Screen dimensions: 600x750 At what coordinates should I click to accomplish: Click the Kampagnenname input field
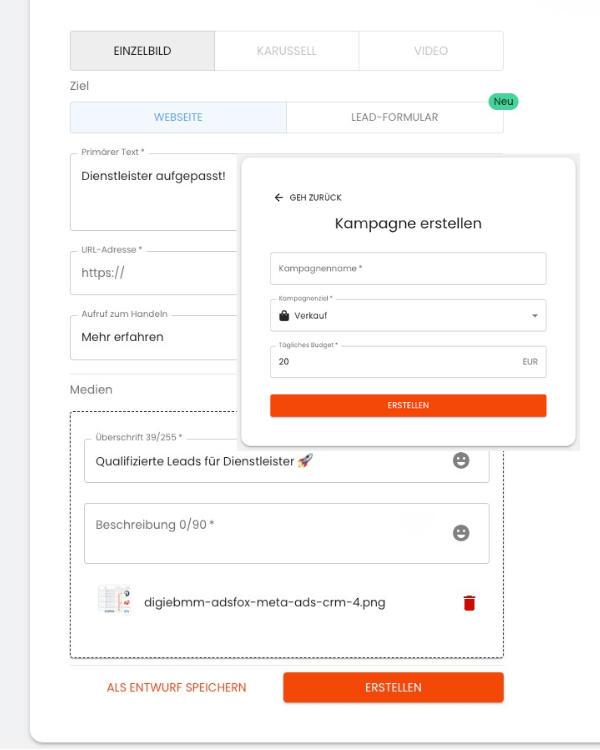408,269
